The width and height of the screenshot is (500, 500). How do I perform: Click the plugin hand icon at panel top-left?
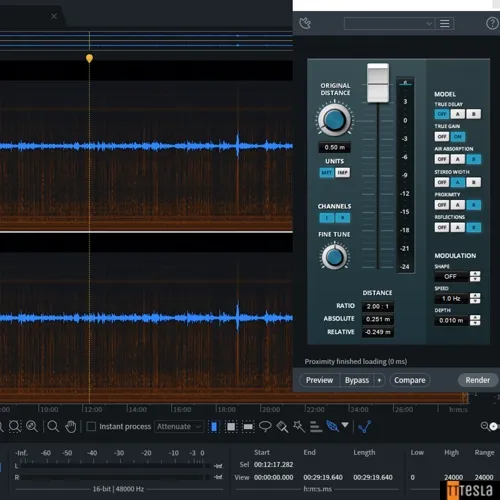pos(305,23)
